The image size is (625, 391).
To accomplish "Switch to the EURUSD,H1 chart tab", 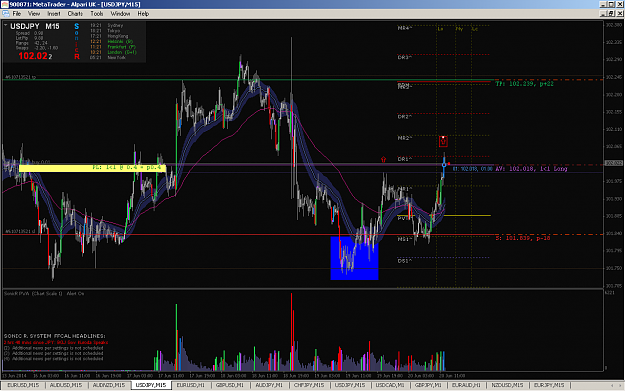I will [x=191, y=385].
